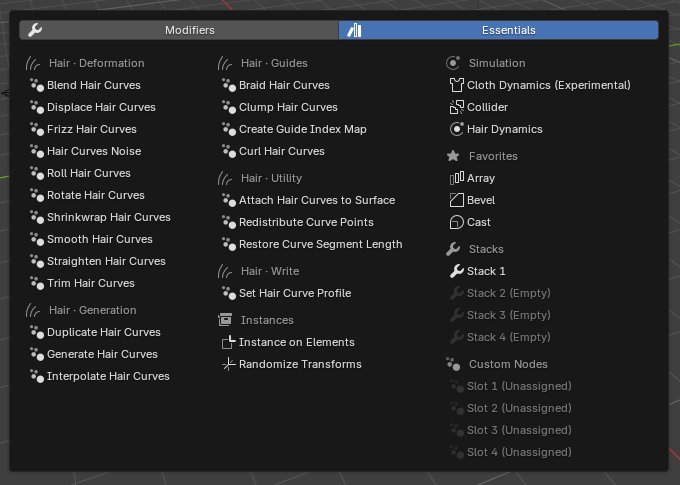Pick Rotate Hair Curves
This screenshot has height=485, width=680.
[x=95, y=195]
